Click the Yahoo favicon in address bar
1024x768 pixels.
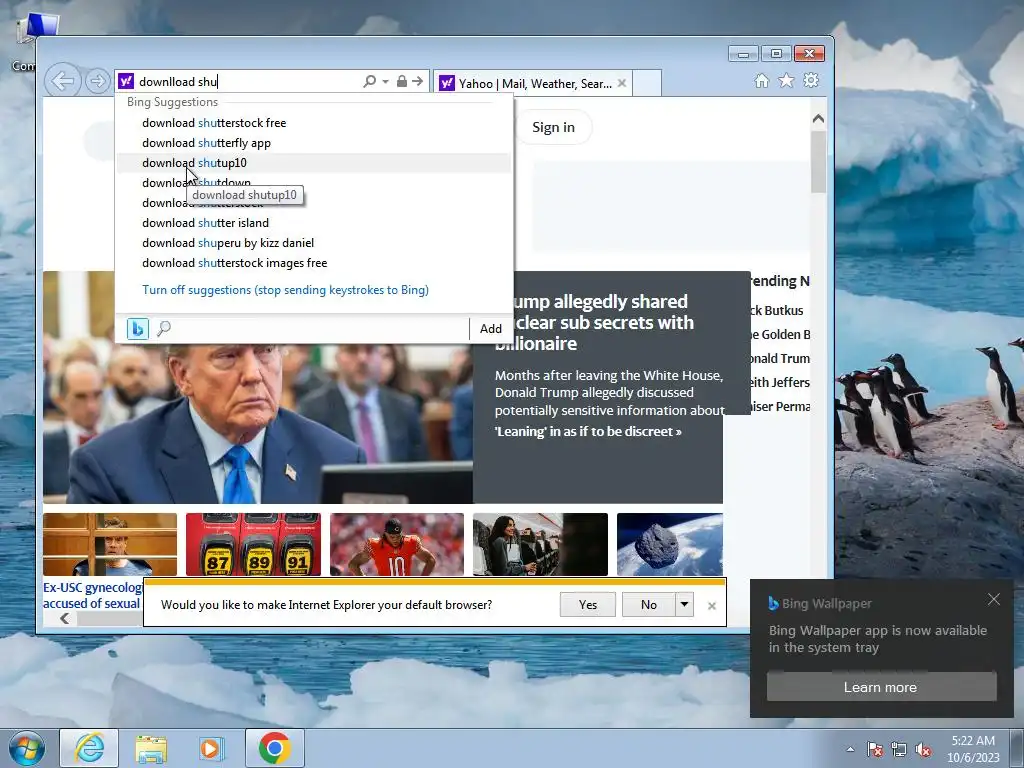click(126, 81)
